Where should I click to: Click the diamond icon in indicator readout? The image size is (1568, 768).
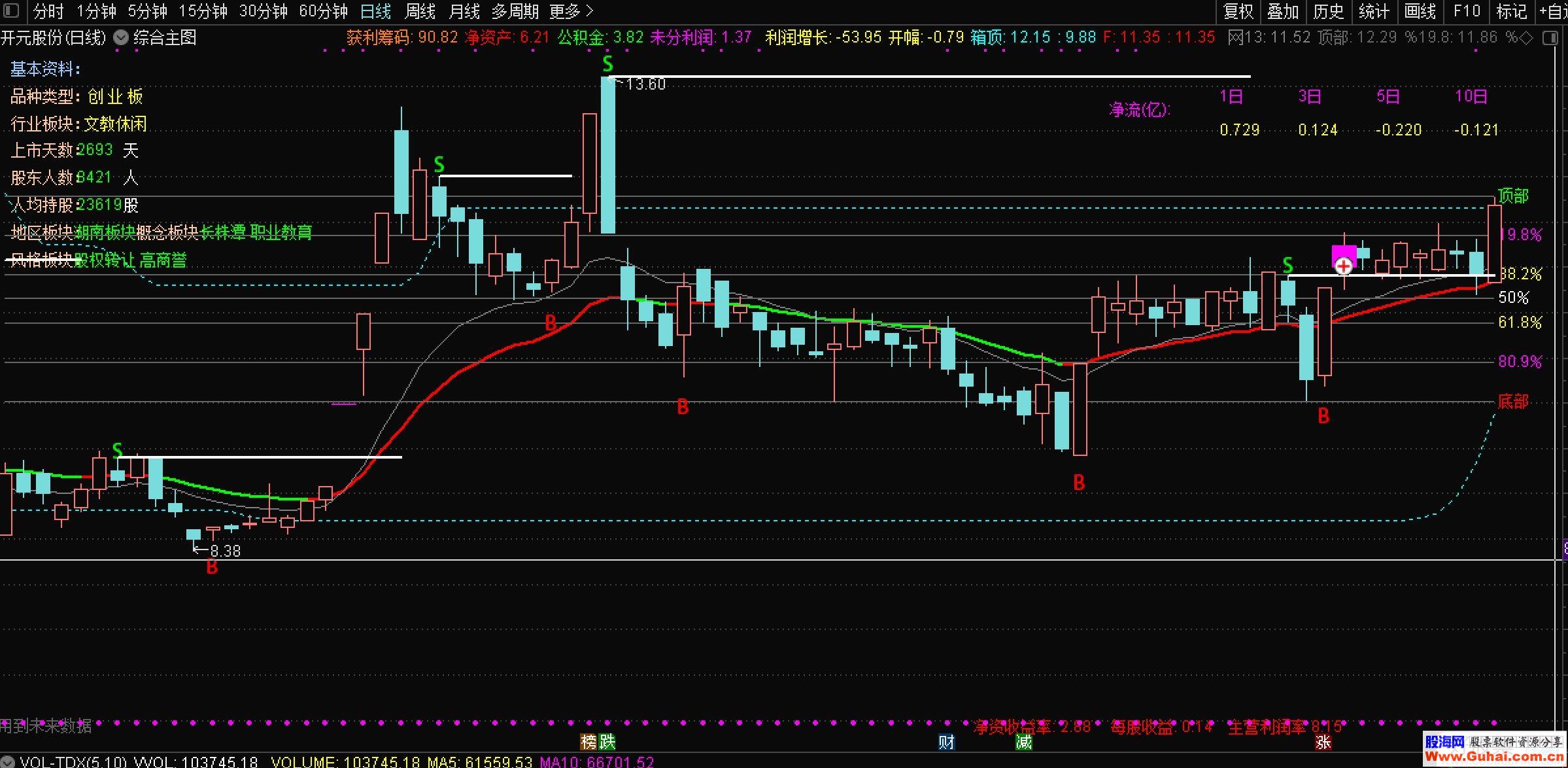[1526, 38]
